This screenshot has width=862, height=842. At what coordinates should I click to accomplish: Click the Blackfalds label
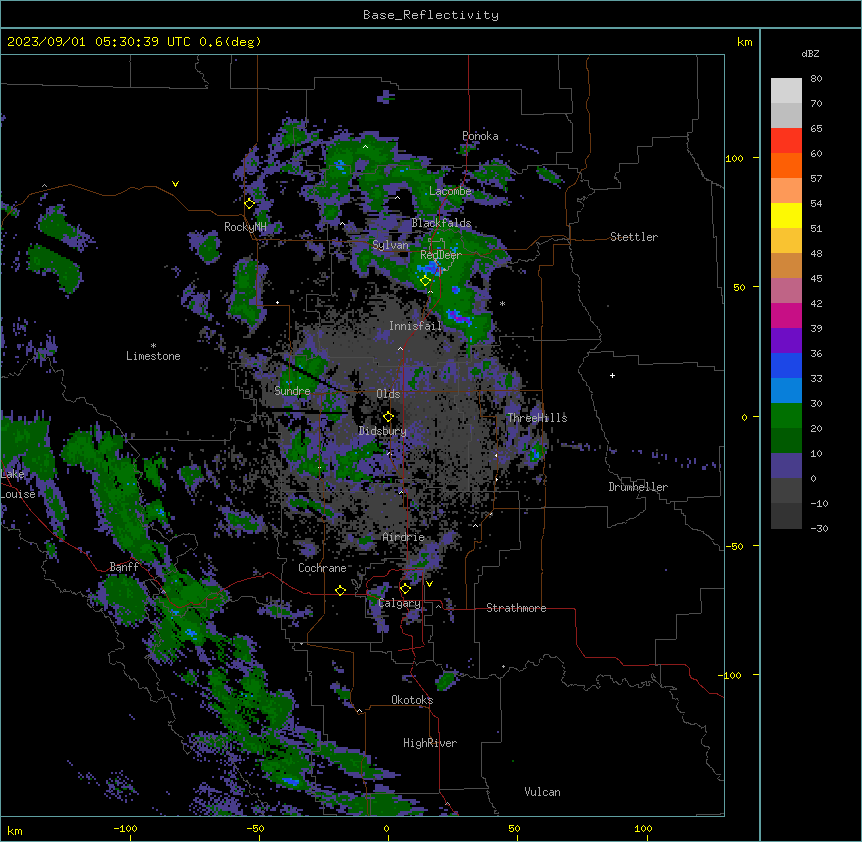point(441,223)
